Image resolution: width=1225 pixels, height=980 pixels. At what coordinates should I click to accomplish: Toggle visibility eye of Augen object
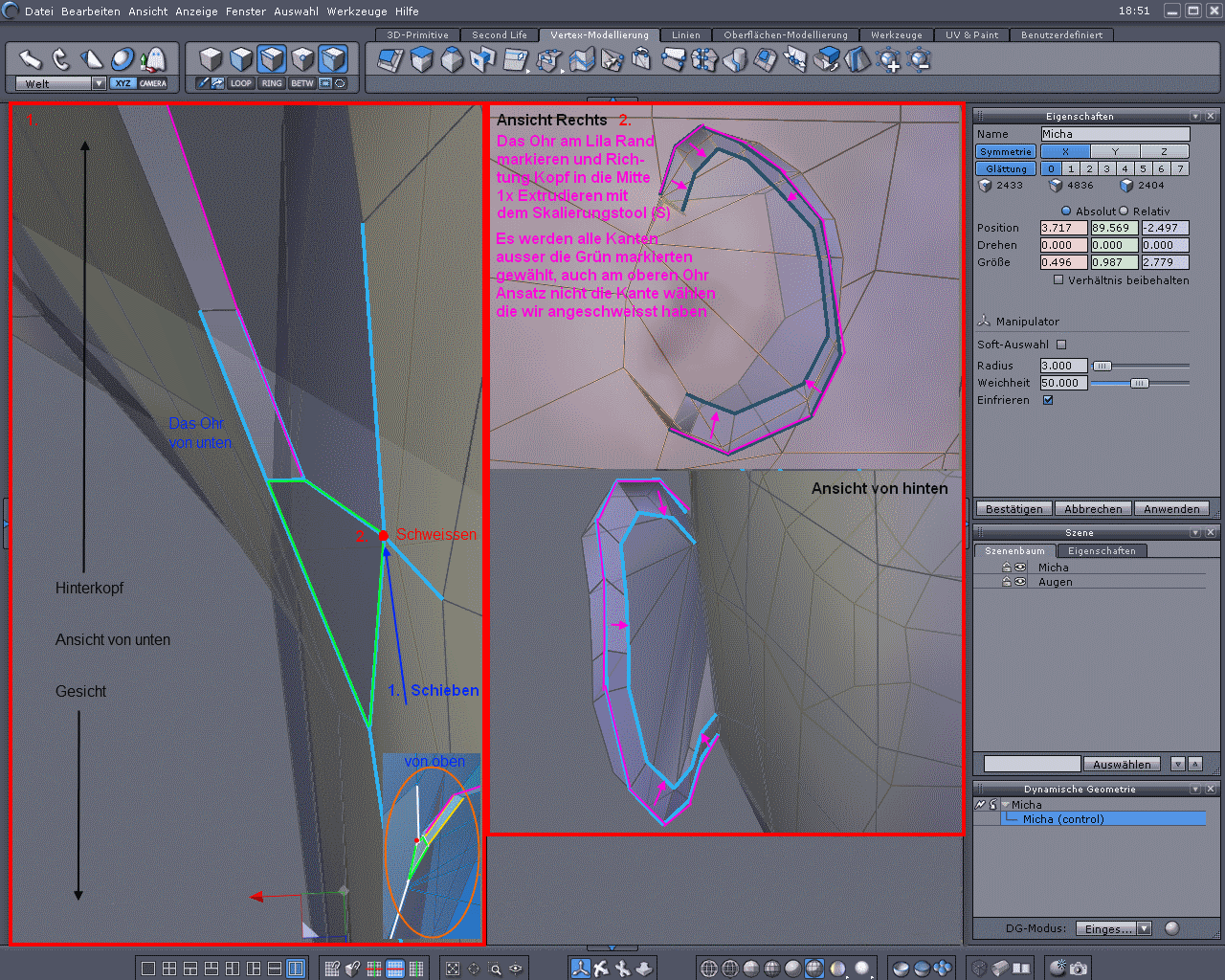[x=1020, y=582]
